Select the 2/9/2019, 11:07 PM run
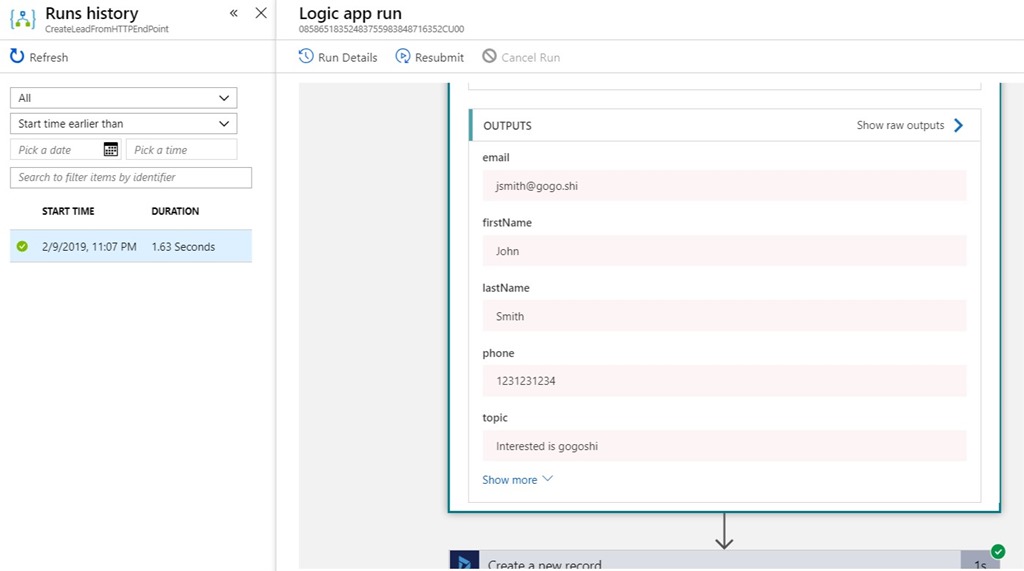Image resolution: width=1024 pixels, height=571 pixels. coord(89,247)
